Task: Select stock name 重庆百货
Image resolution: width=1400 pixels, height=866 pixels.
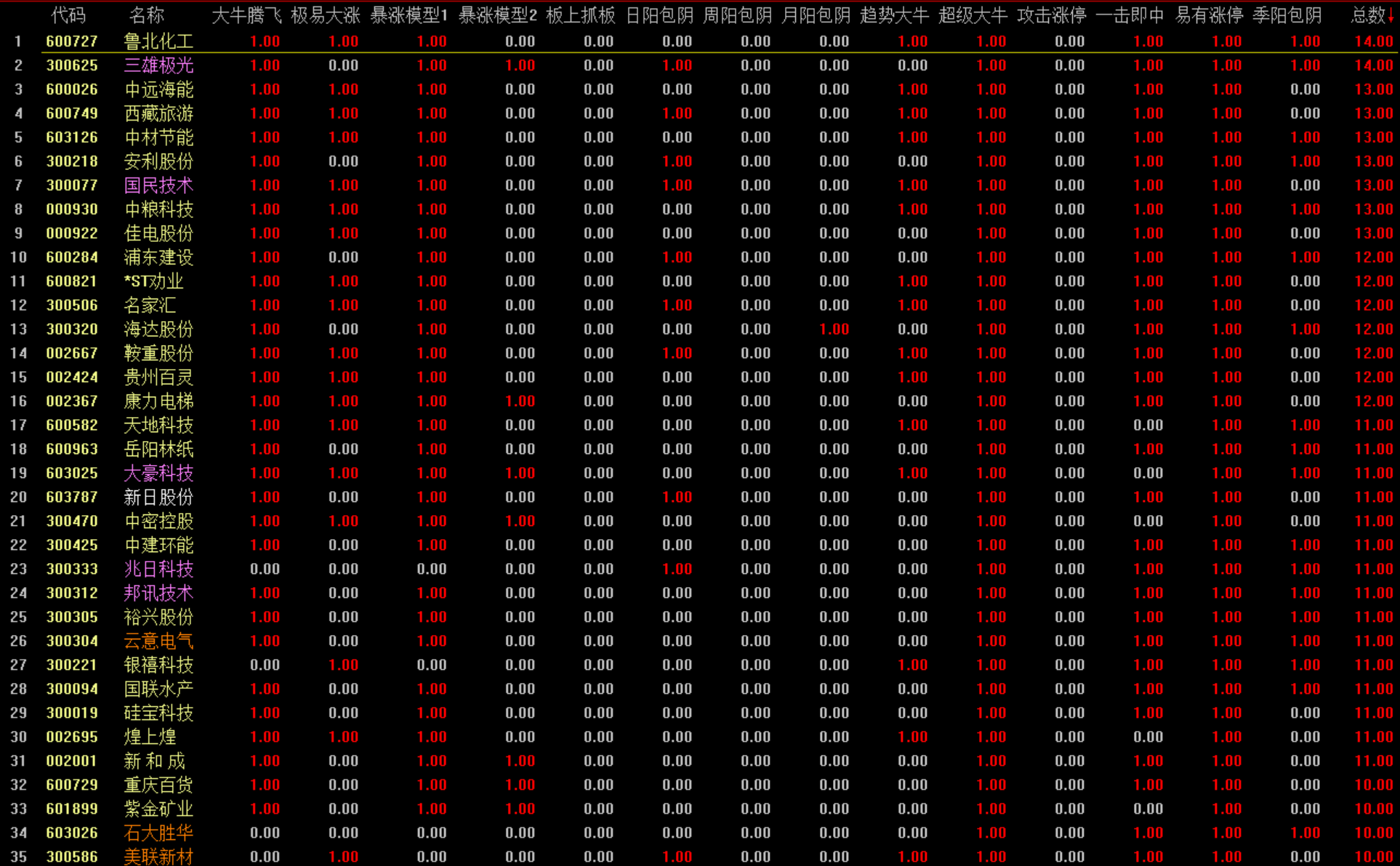Action: 158,785
